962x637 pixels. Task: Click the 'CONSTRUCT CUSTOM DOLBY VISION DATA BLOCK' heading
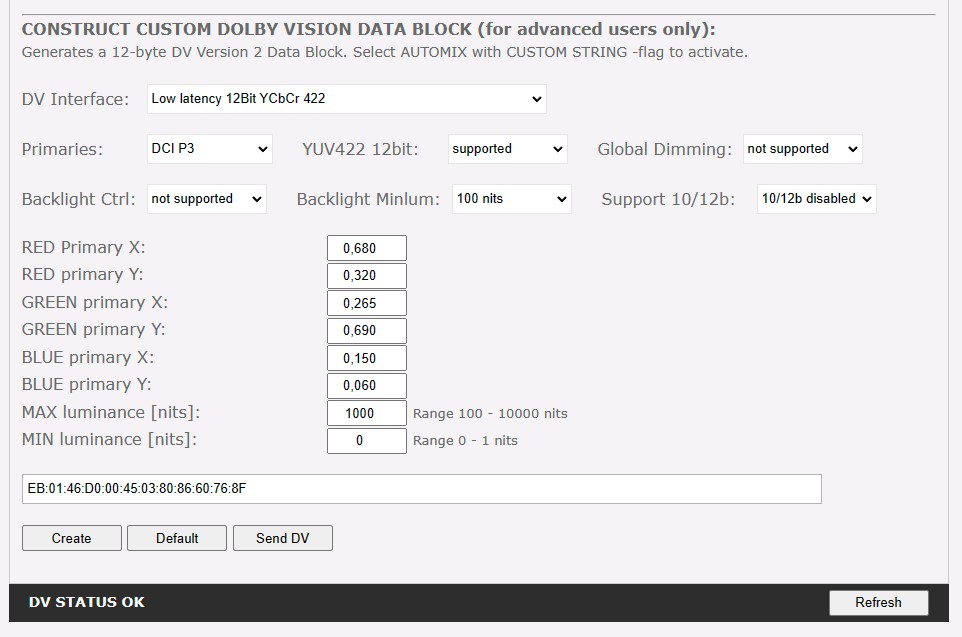pyautogui.click(x=369, y=29)
